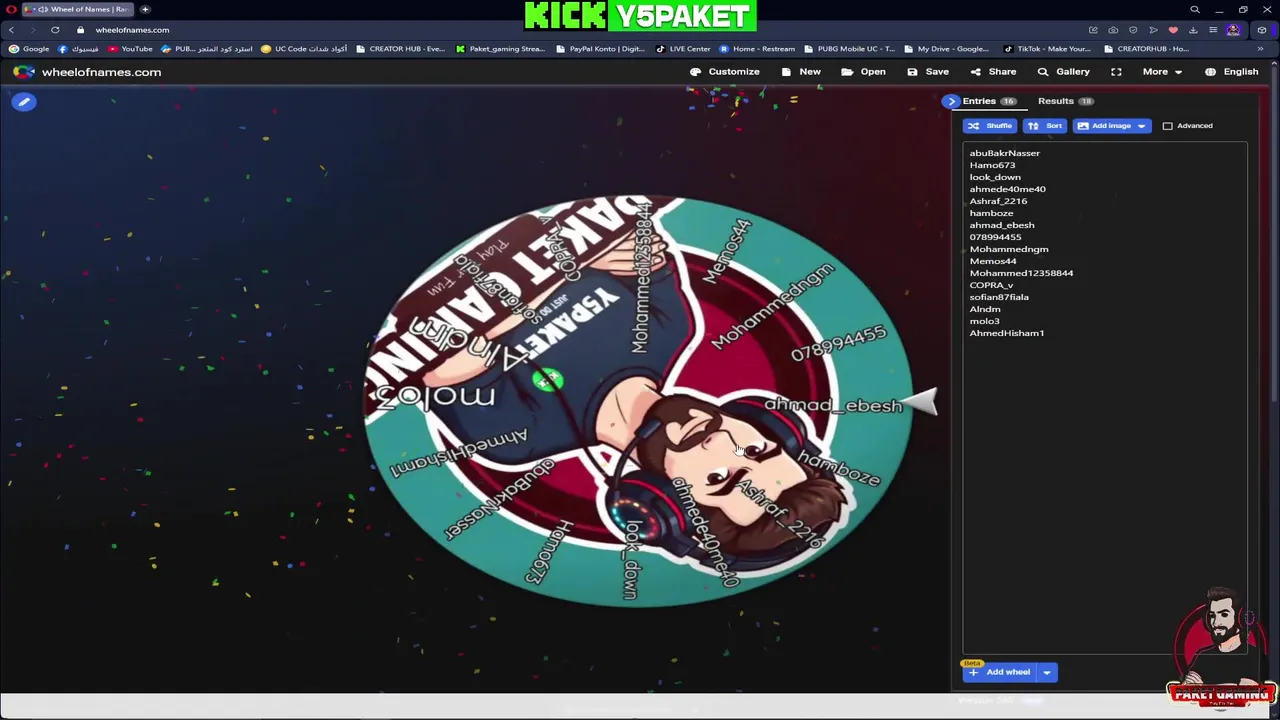Click the entry look_down in the list
This screenshot has width=1280, height=720.
[x=995, y=177]
